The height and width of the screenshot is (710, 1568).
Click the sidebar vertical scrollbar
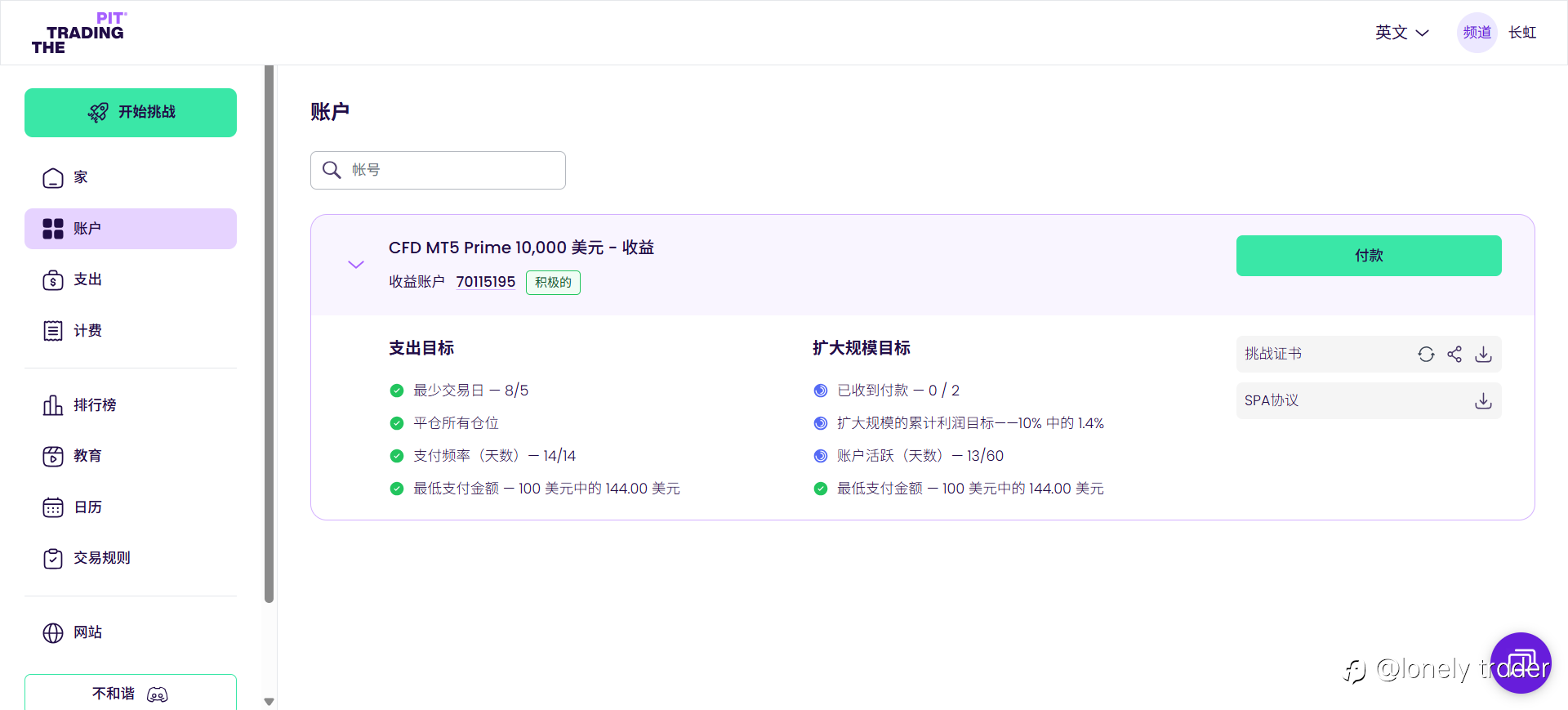pos(269,334)
